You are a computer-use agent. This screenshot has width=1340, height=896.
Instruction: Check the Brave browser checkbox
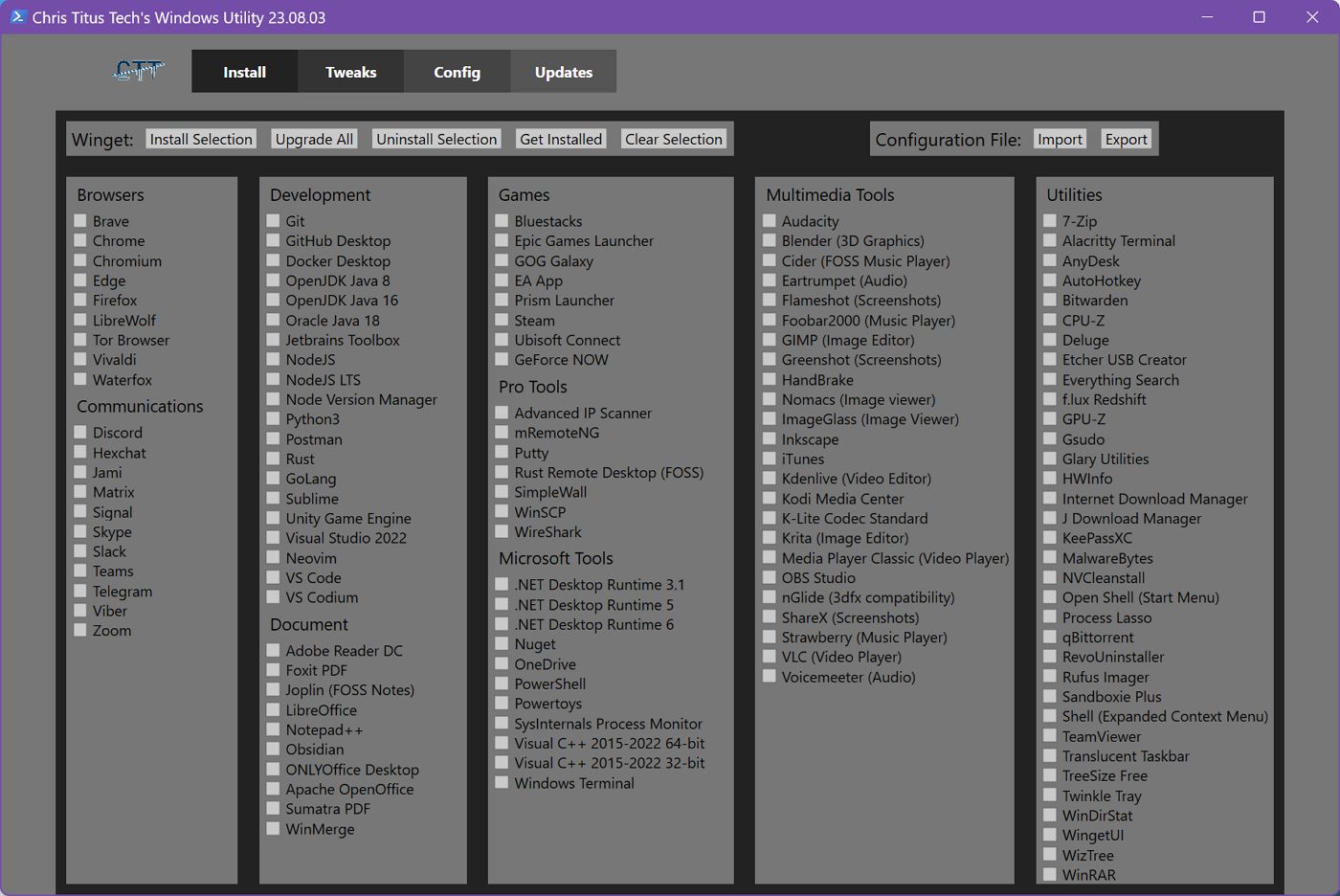click(x=80, y=220)
